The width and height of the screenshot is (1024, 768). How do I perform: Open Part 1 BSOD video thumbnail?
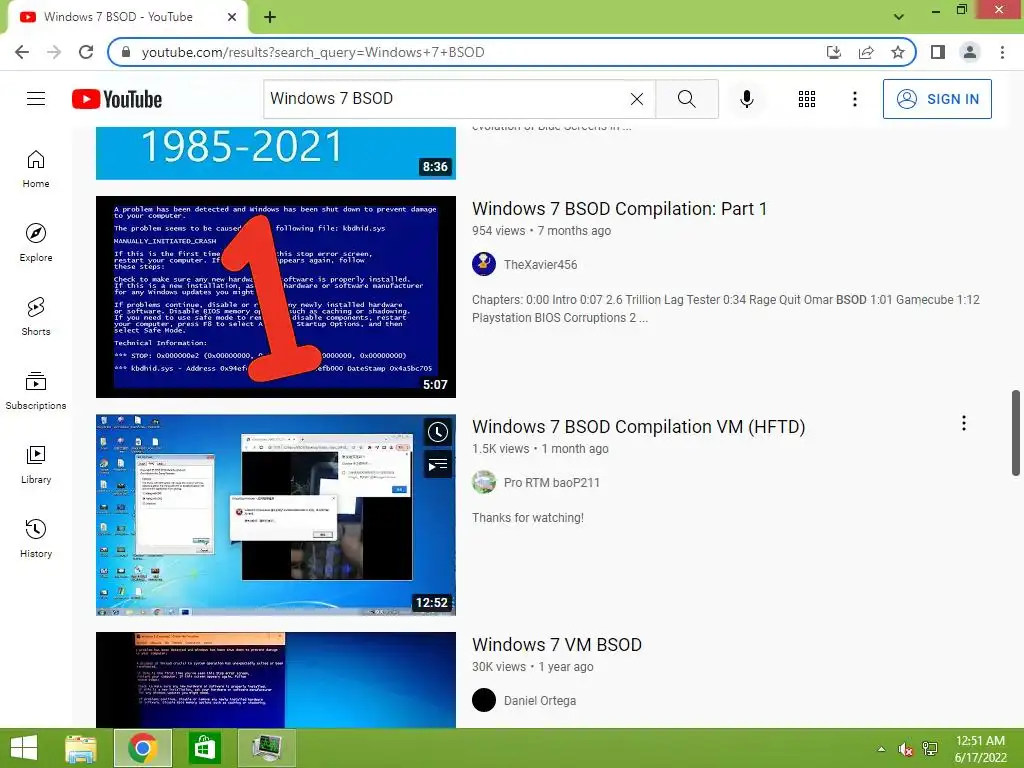tap(276, 296)
